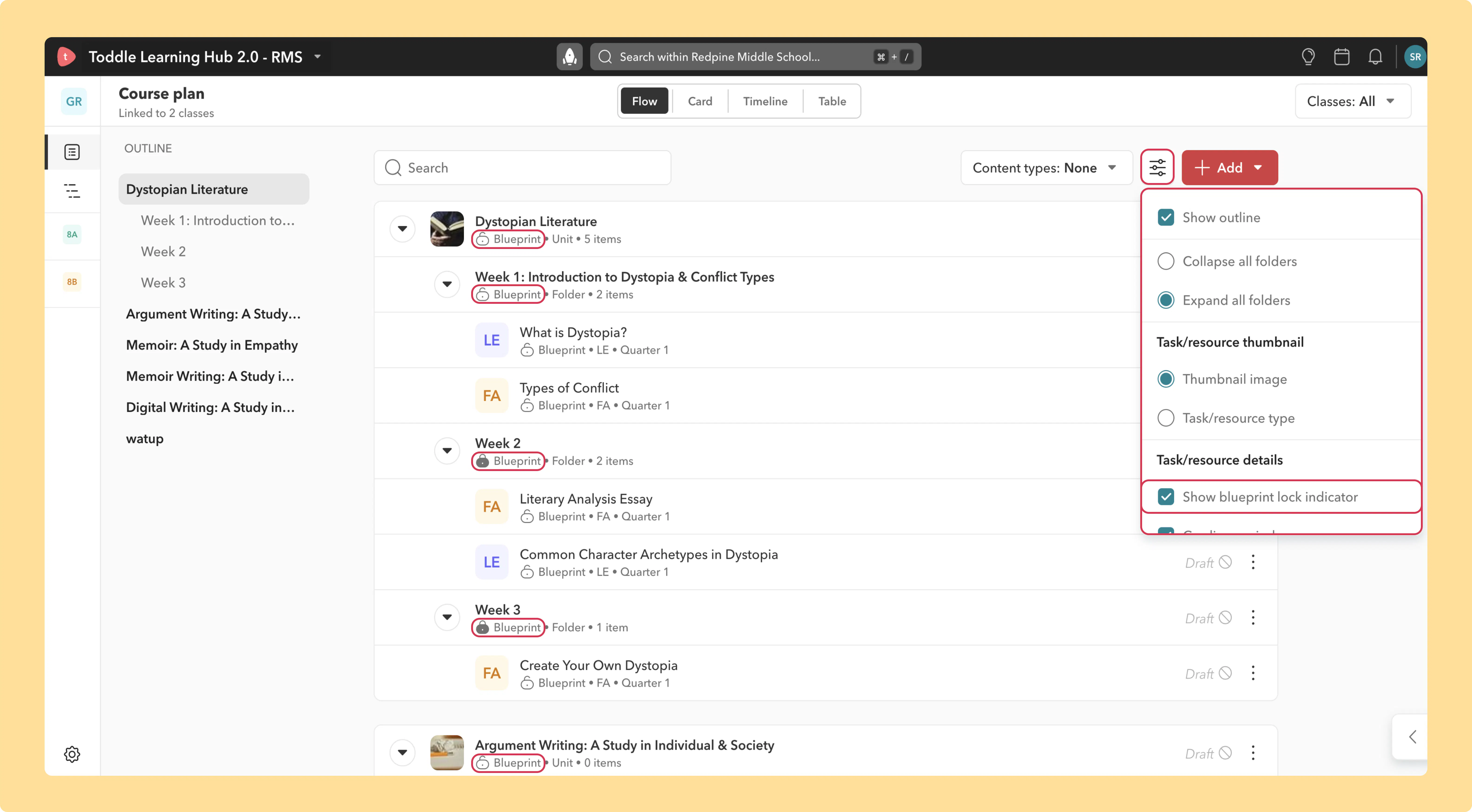Click the Search within Redpine Middle School bar
This screenshot has width=1472, height=812.
[x=756, y=57]
